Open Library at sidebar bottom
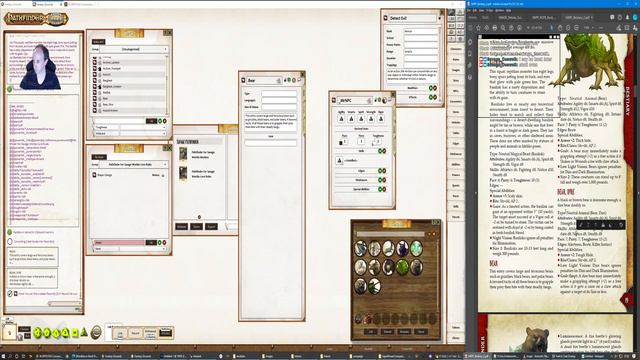 point(456,338)
